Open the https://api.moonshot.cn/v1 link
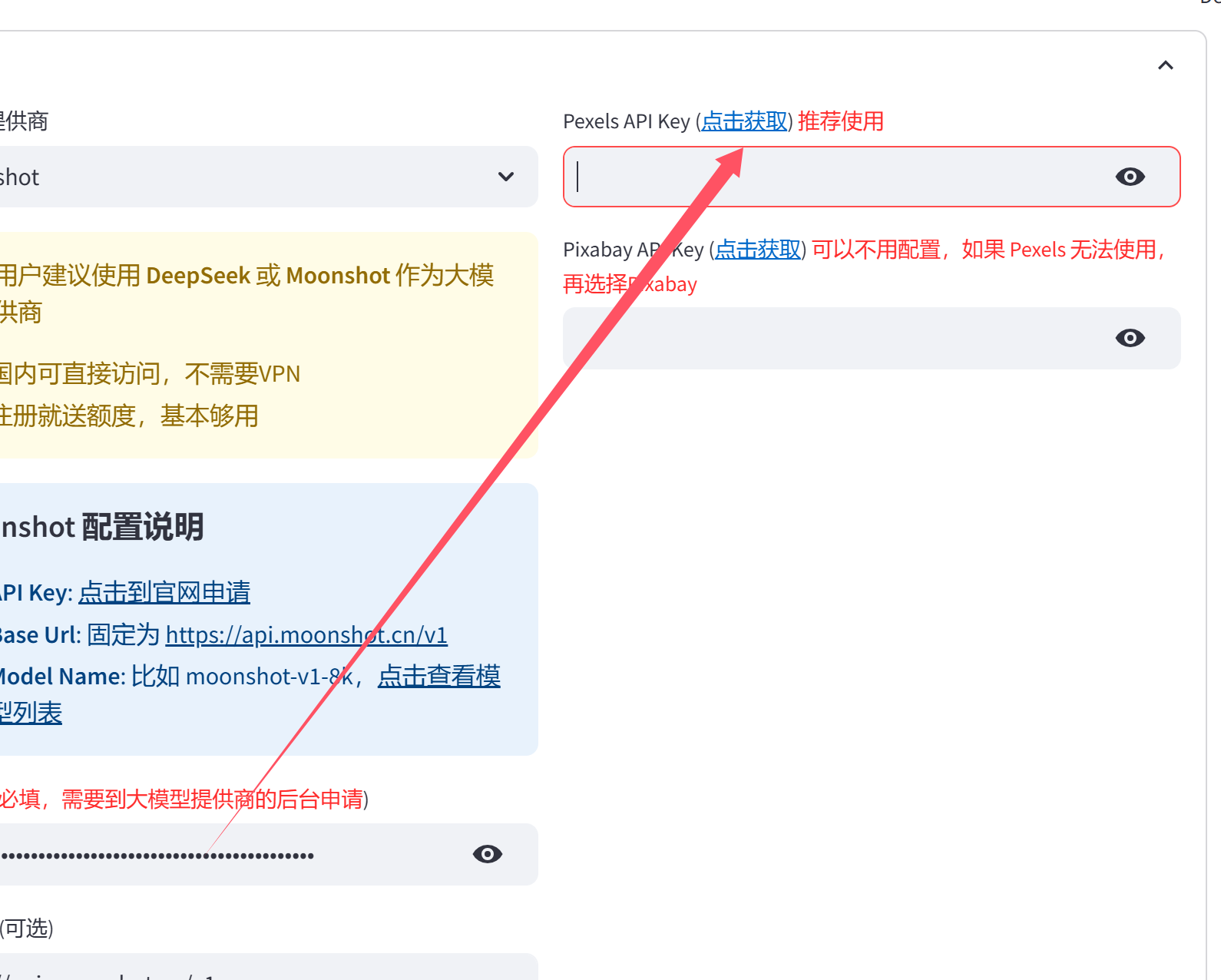 306,635
